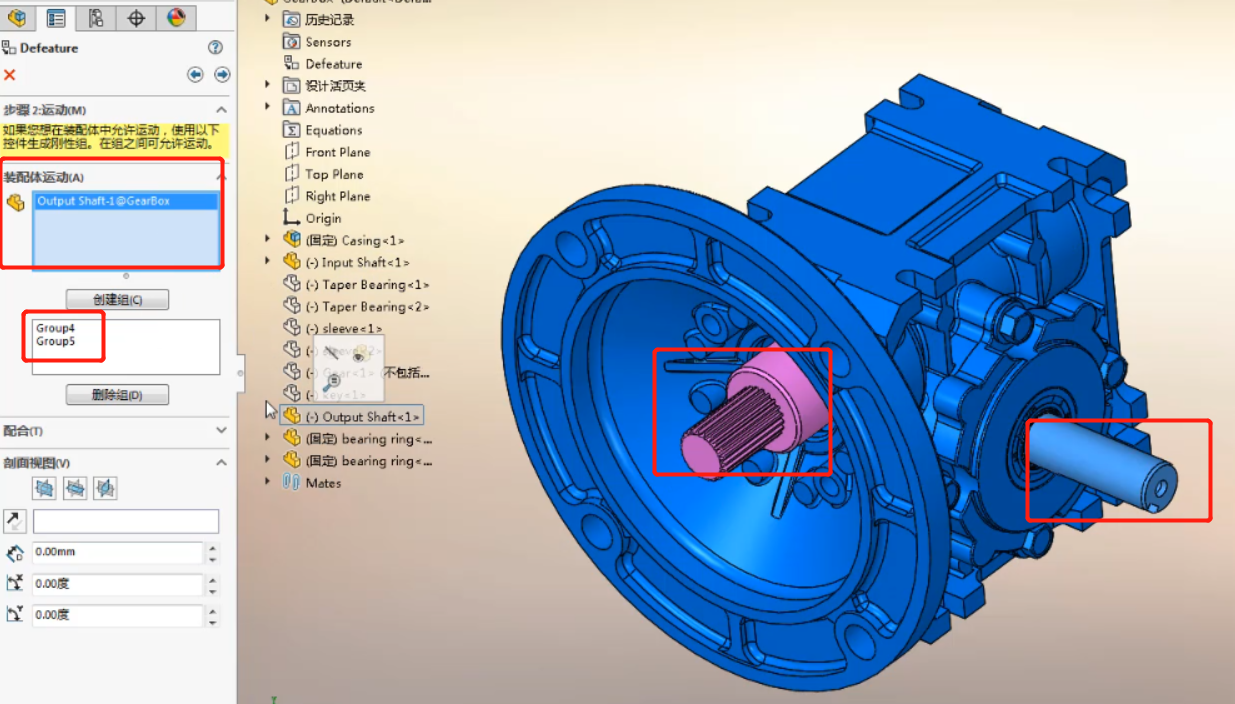Click the reverse section direction arrow button

click(x=15, y=521)
